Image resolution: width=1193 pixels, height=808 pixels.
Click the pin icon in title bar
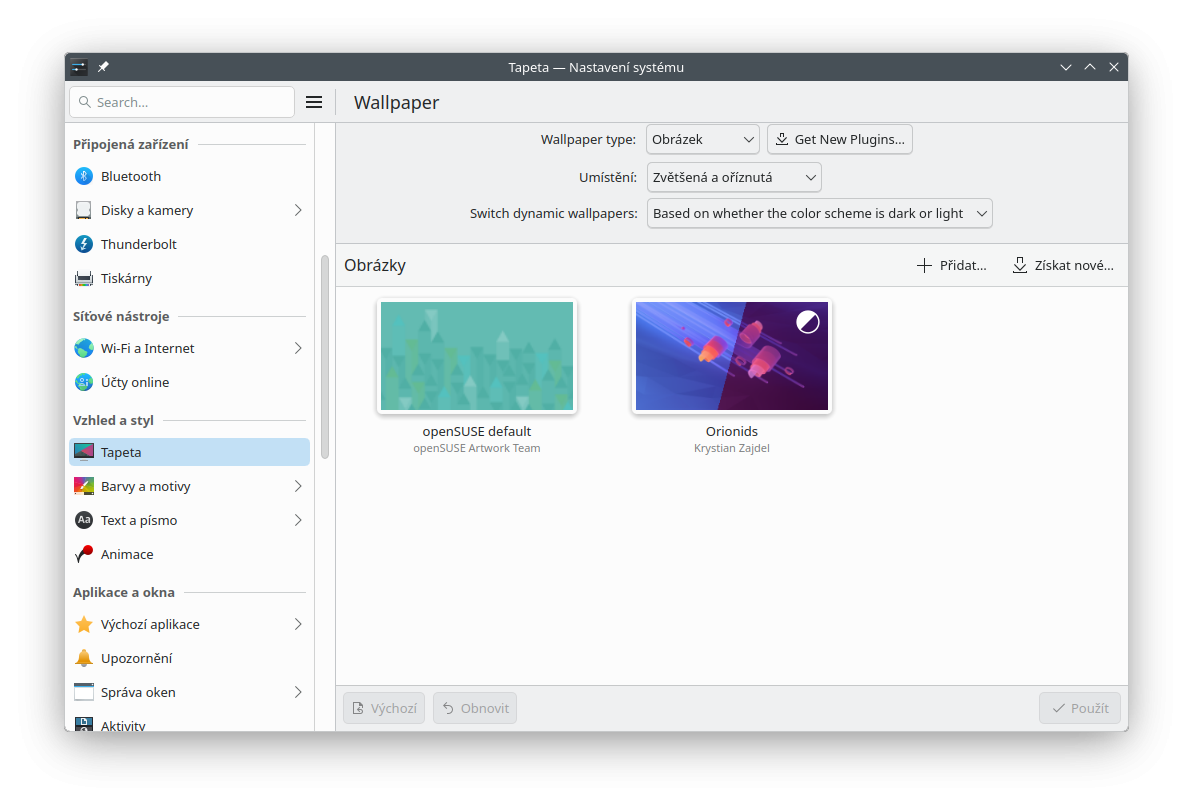pos(103,67)
